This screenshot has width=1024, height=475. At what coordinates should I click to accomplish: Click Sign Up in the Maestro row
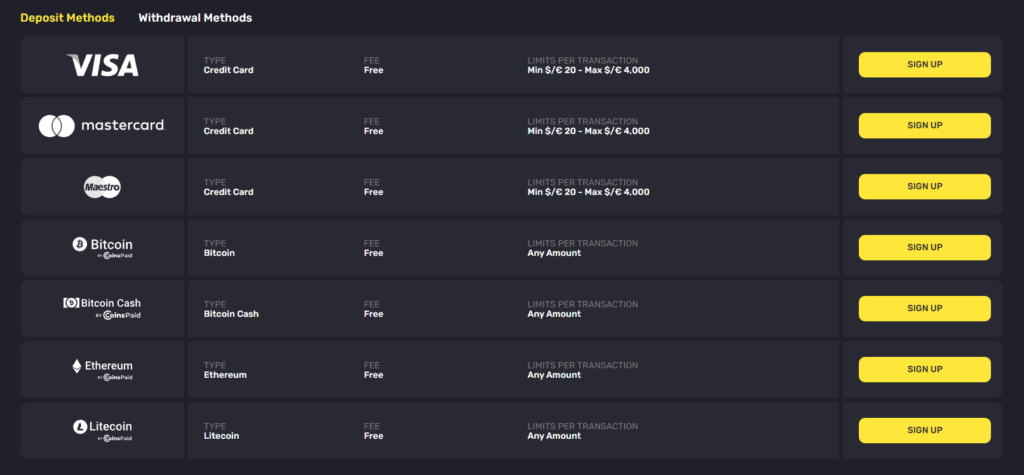[x=924, y=186]
